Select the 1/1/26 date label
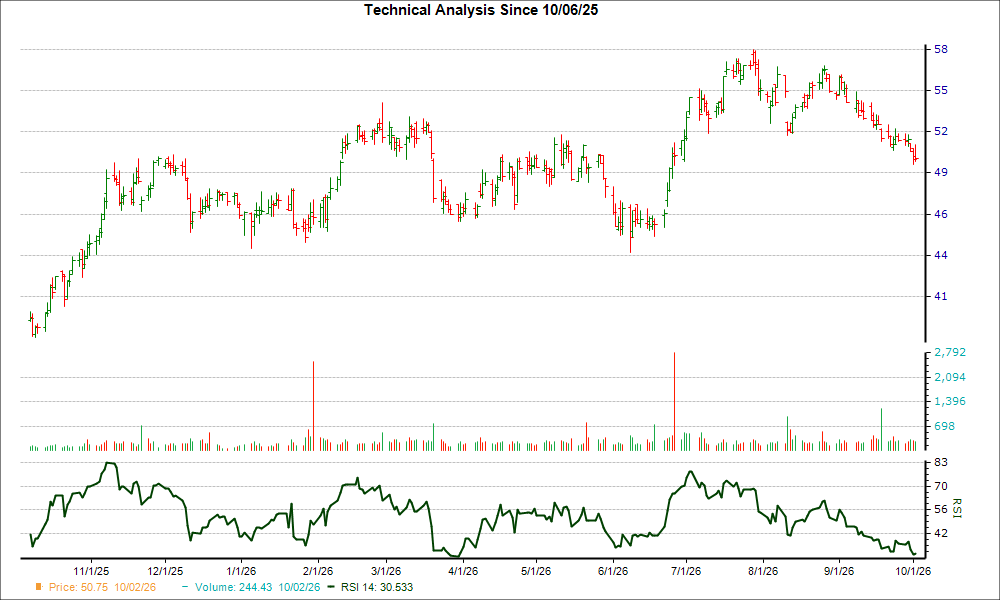Viewport: 1000px width, 600px height. pyautogui.click(x=242, y=571)
